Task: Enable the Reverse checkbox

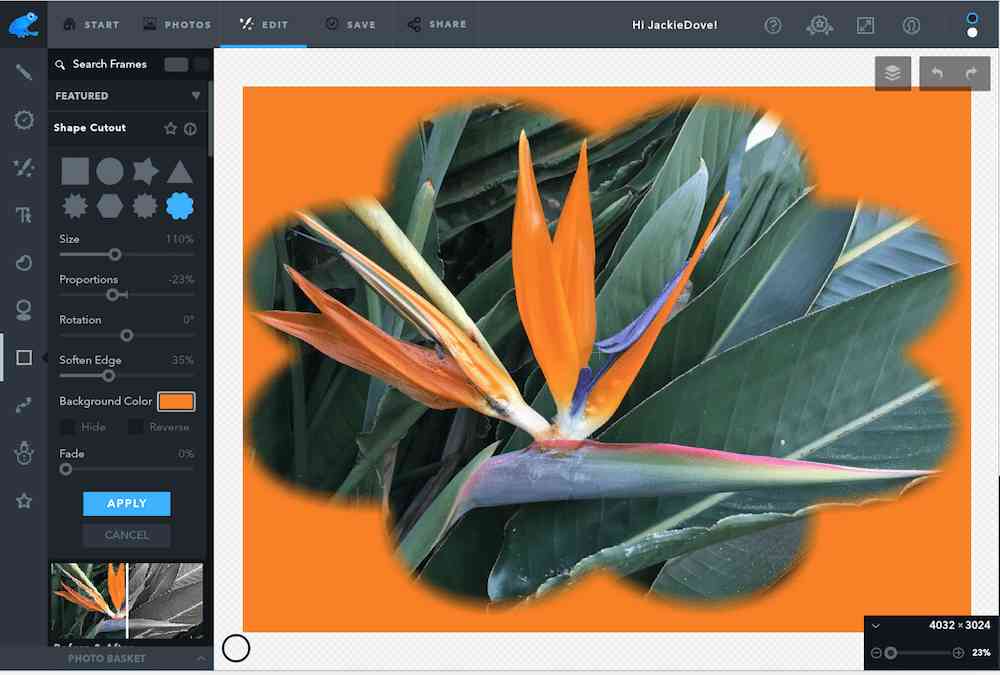Action: (x=135, y=427)
